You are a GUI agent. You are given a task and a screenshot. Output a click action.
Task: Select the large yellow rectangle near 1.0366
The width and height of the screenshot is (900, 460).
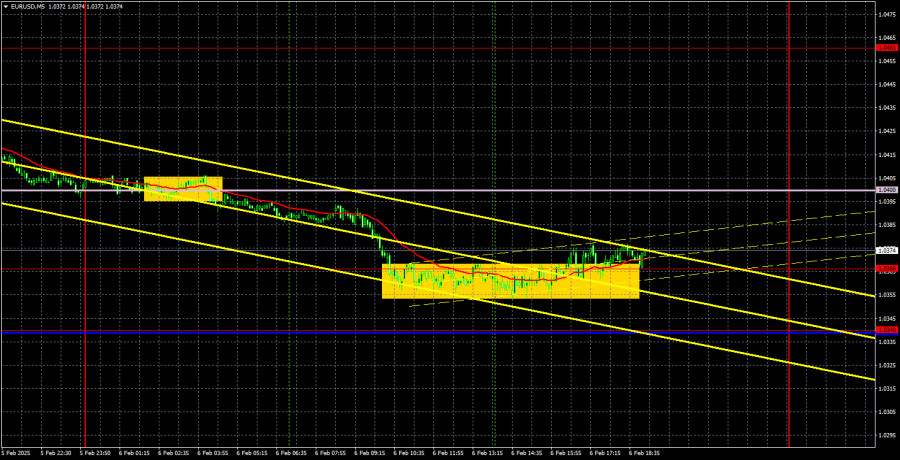pyautogui.click(x=510, y=281)
